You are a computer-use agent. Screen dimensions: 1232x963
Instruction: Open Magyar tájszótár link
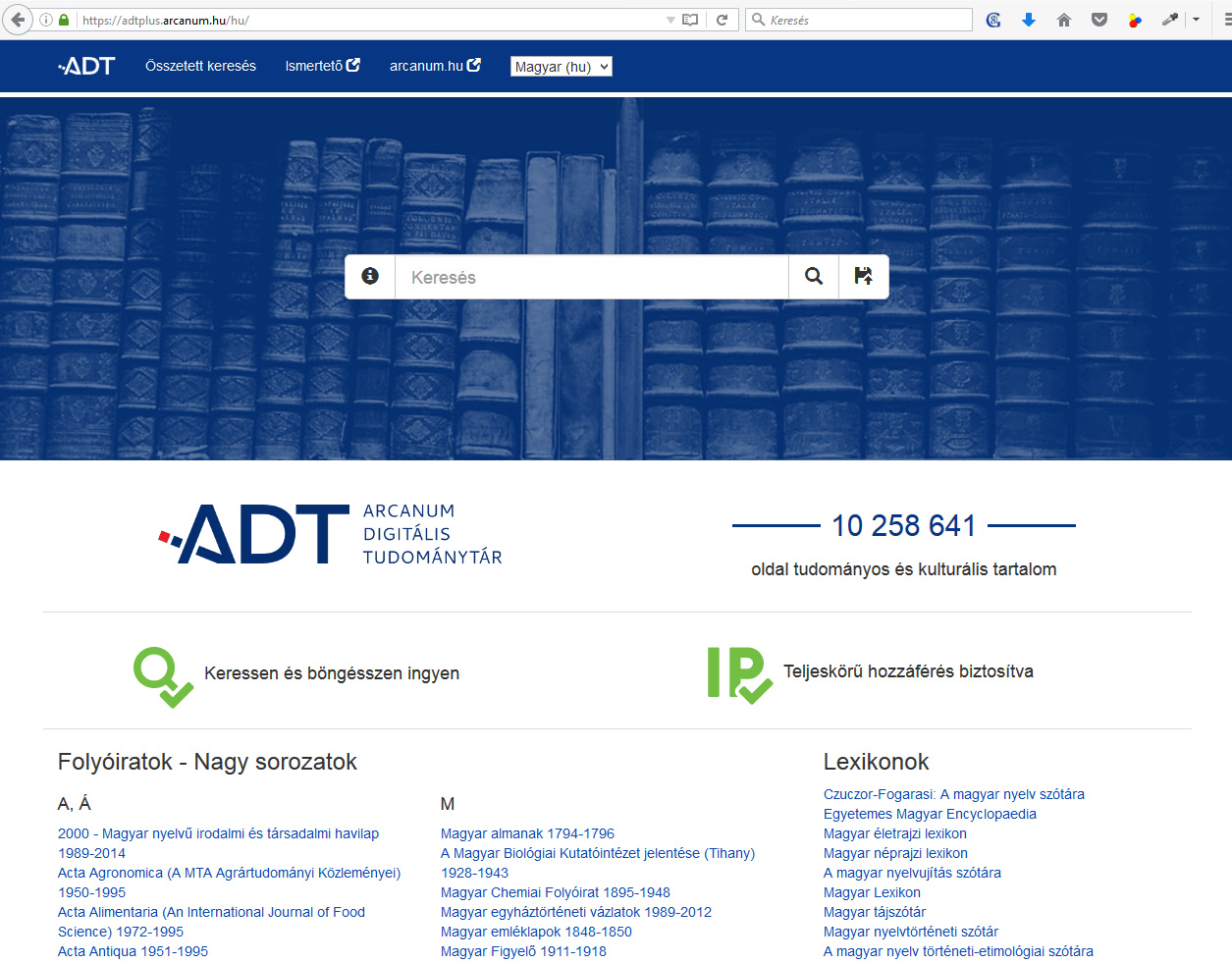(875, 912)
